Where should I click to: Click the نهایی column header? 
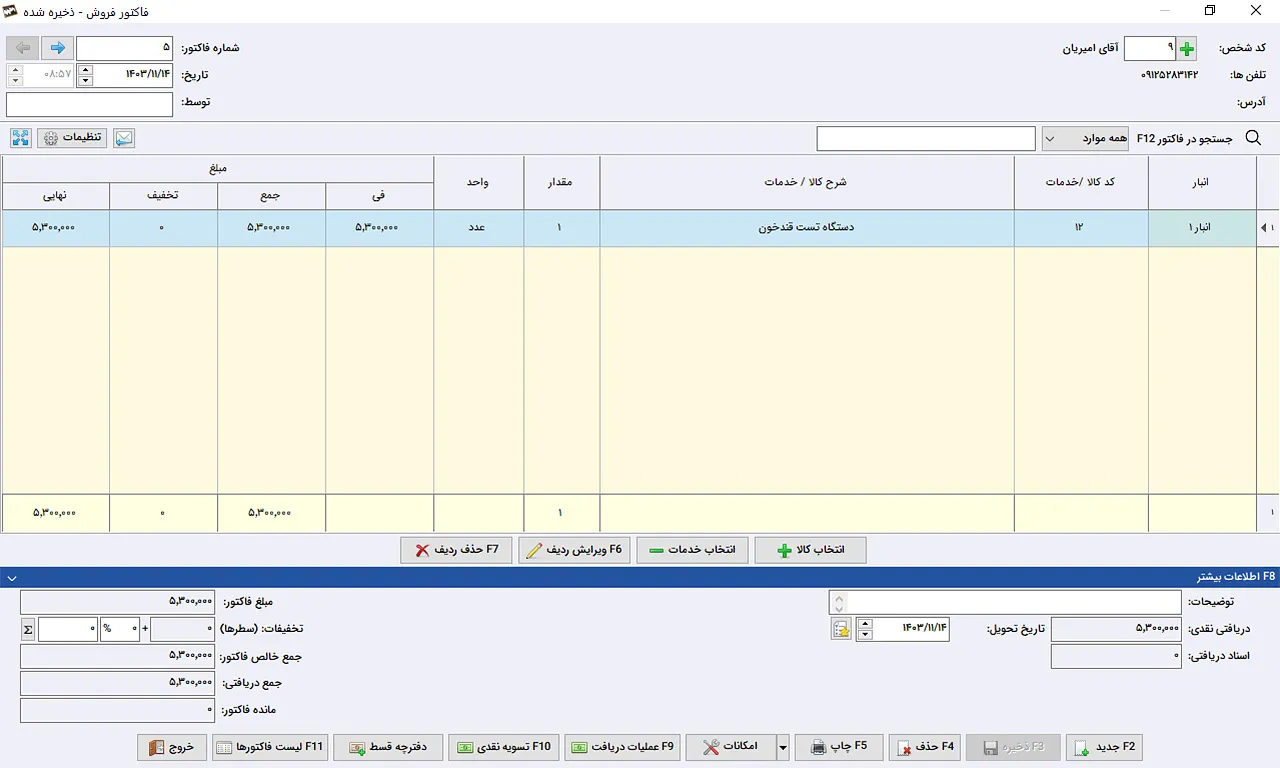tap(55, 197)
